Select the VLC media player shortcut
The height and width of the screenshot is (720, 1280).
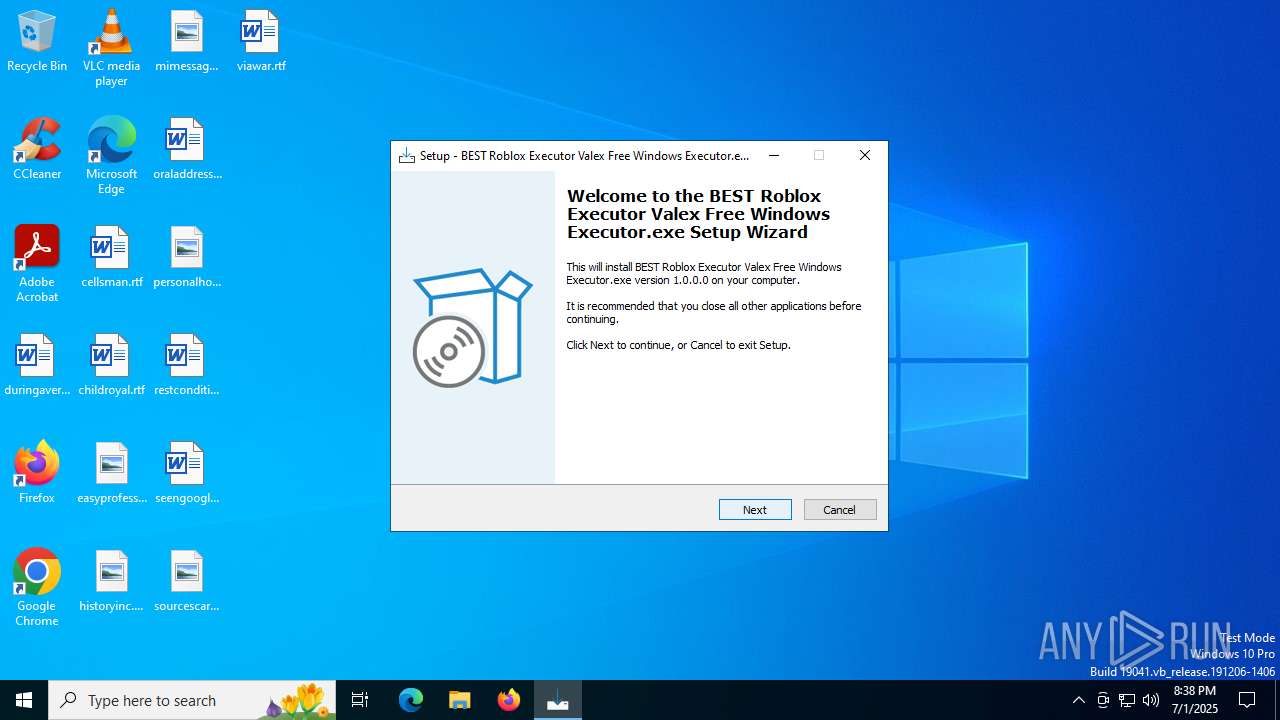[111, 48]
